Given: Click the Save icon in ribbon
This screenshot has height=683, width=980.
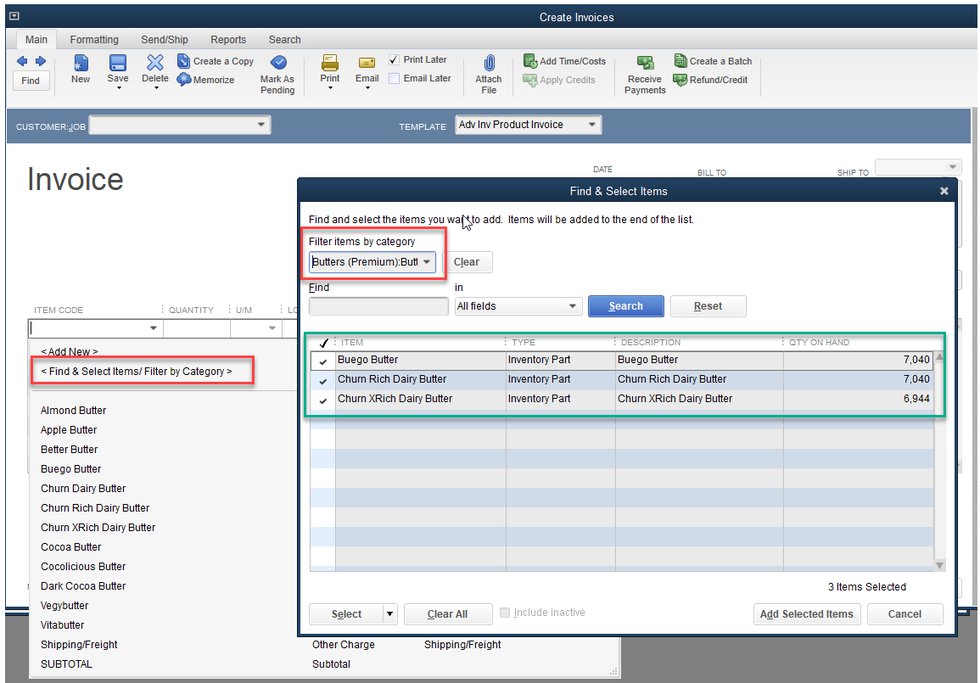Looking at the screenshot, I should [x=118, y=63].
